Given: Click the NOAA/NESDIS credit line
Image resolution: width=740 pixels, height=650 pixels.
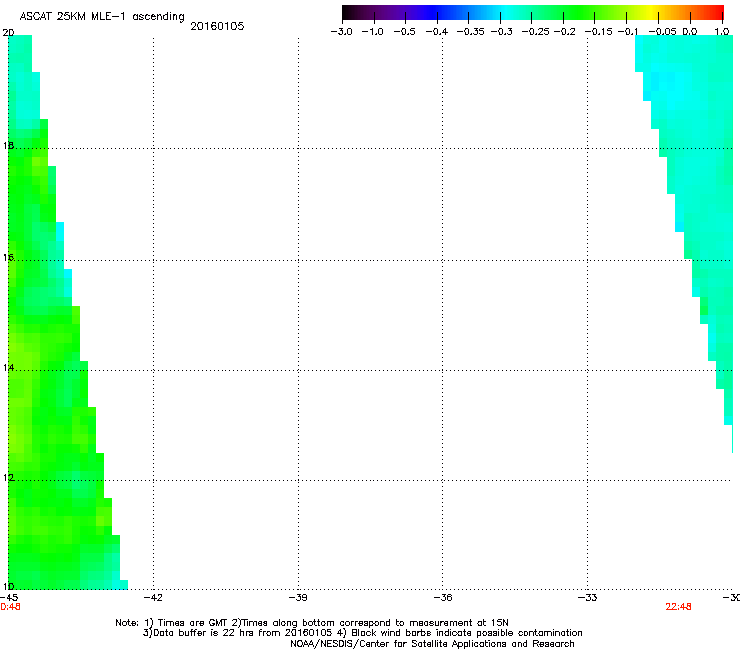Looking at the screenshot, I should pos(432,644).
